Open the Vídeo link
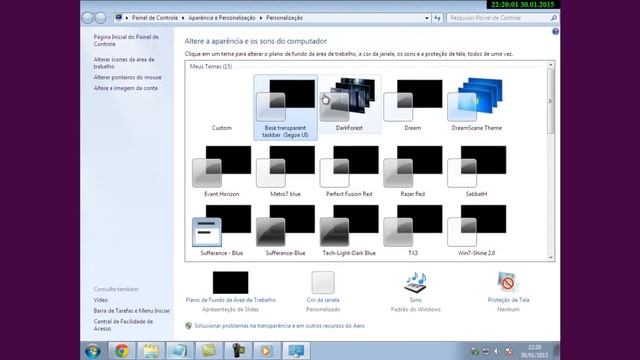 [x=100, y=300]
